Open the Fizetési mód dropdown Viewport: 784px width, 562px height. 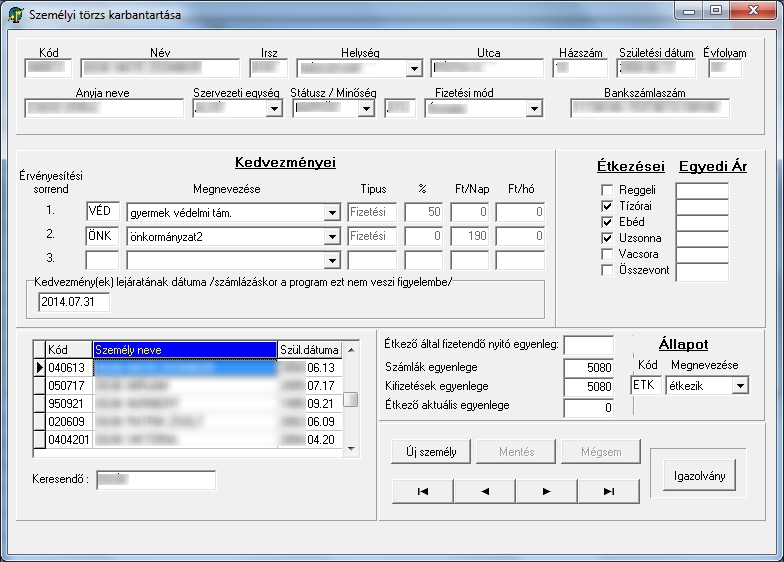[x=534, y=108]
